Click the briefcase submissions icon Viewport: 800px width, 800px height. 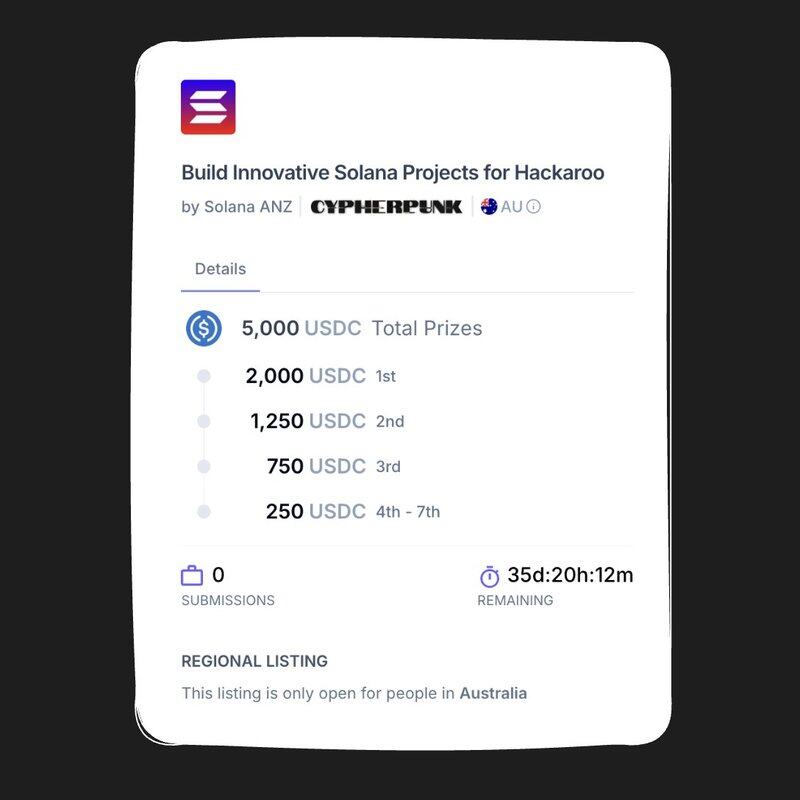point(192,576)
